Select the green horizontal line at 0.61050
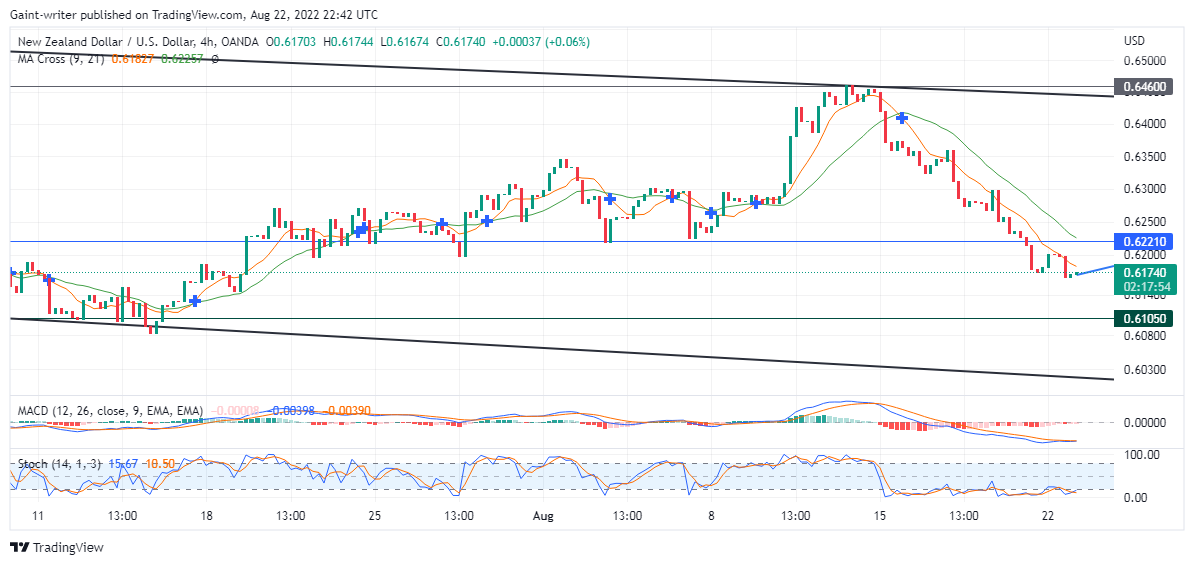The width and height of the screenshot is (1194, 565). click(x=560, y=318)
